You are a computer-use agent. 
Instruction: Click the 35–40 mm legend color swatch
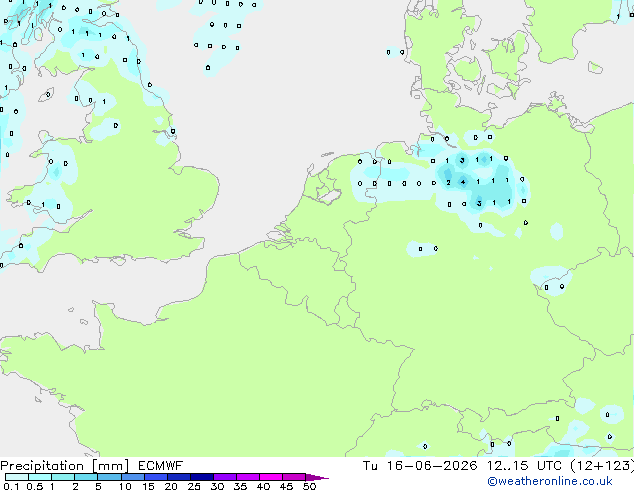[248, 477]
